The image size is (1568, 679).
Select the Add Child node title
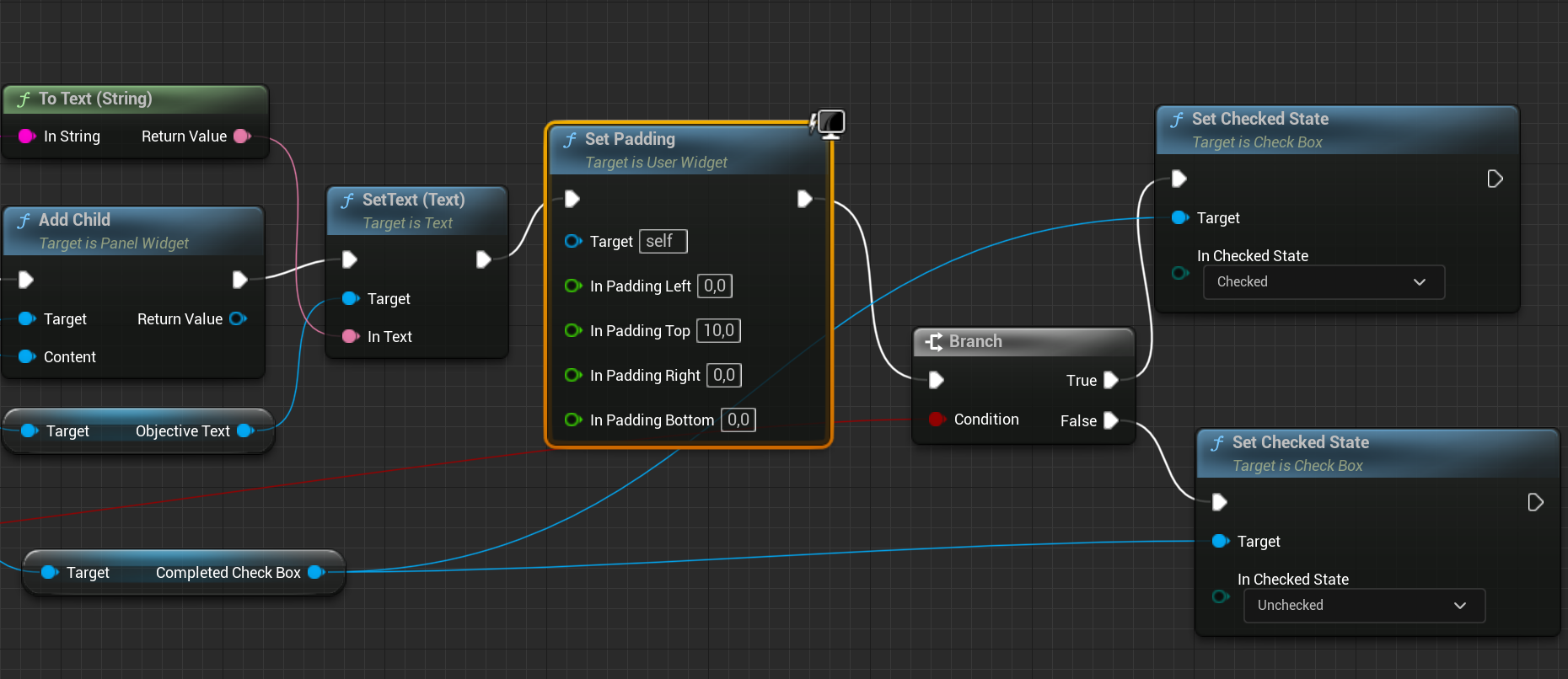coord(74,220)
